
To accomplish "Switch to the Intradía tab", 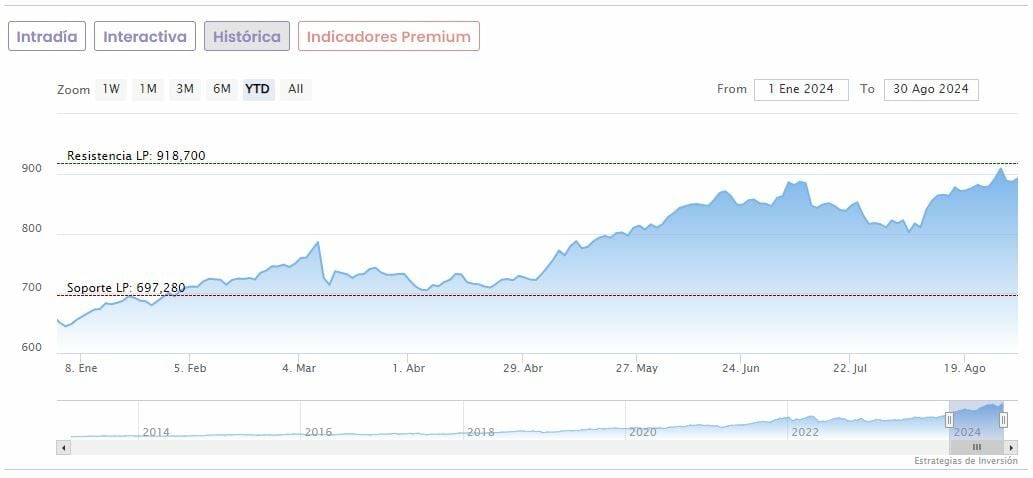I will [47, 36].
